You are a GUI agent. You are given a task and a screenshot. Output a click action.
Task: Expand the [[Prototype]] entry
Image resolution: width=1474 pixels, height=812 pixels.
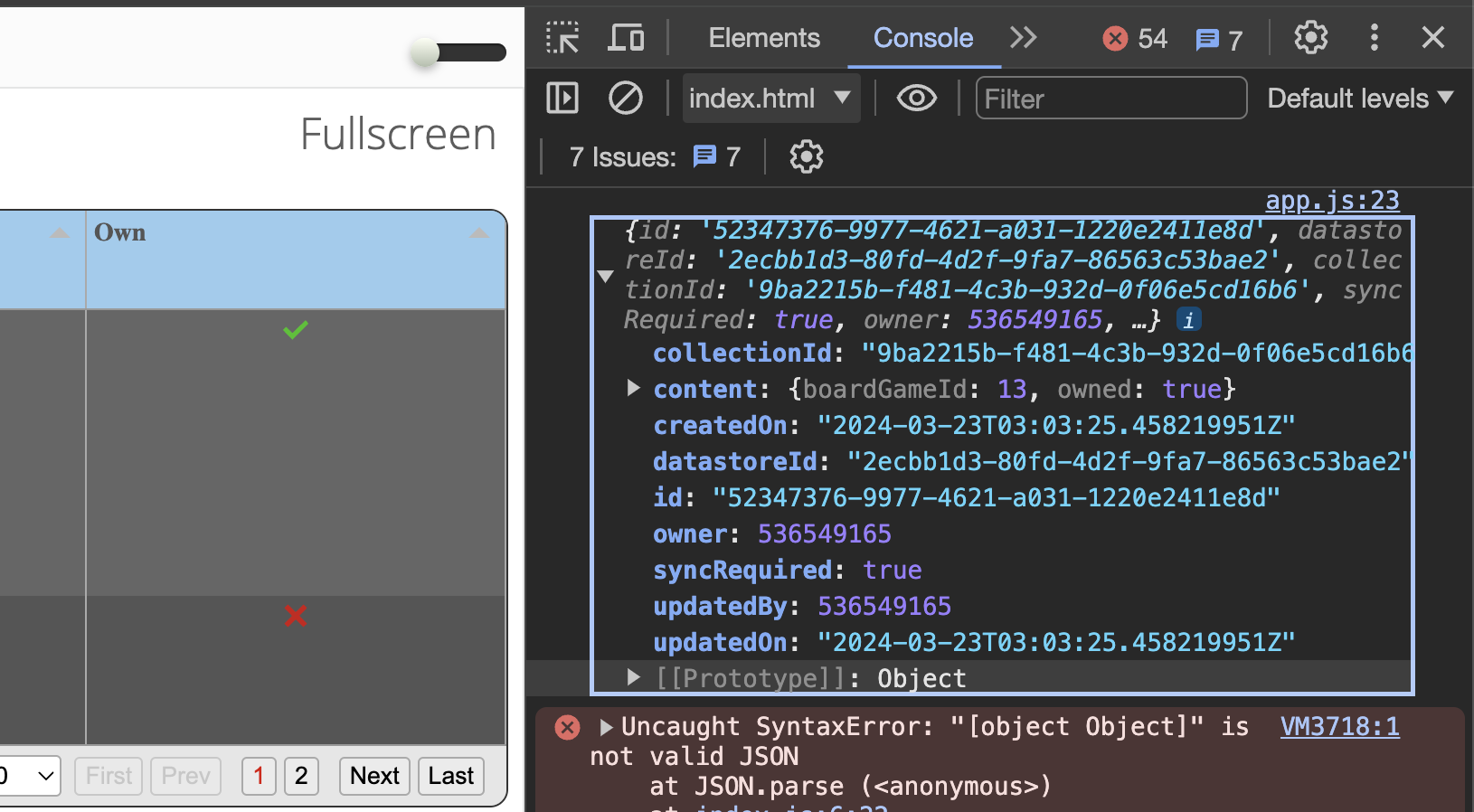pos(634,677)
